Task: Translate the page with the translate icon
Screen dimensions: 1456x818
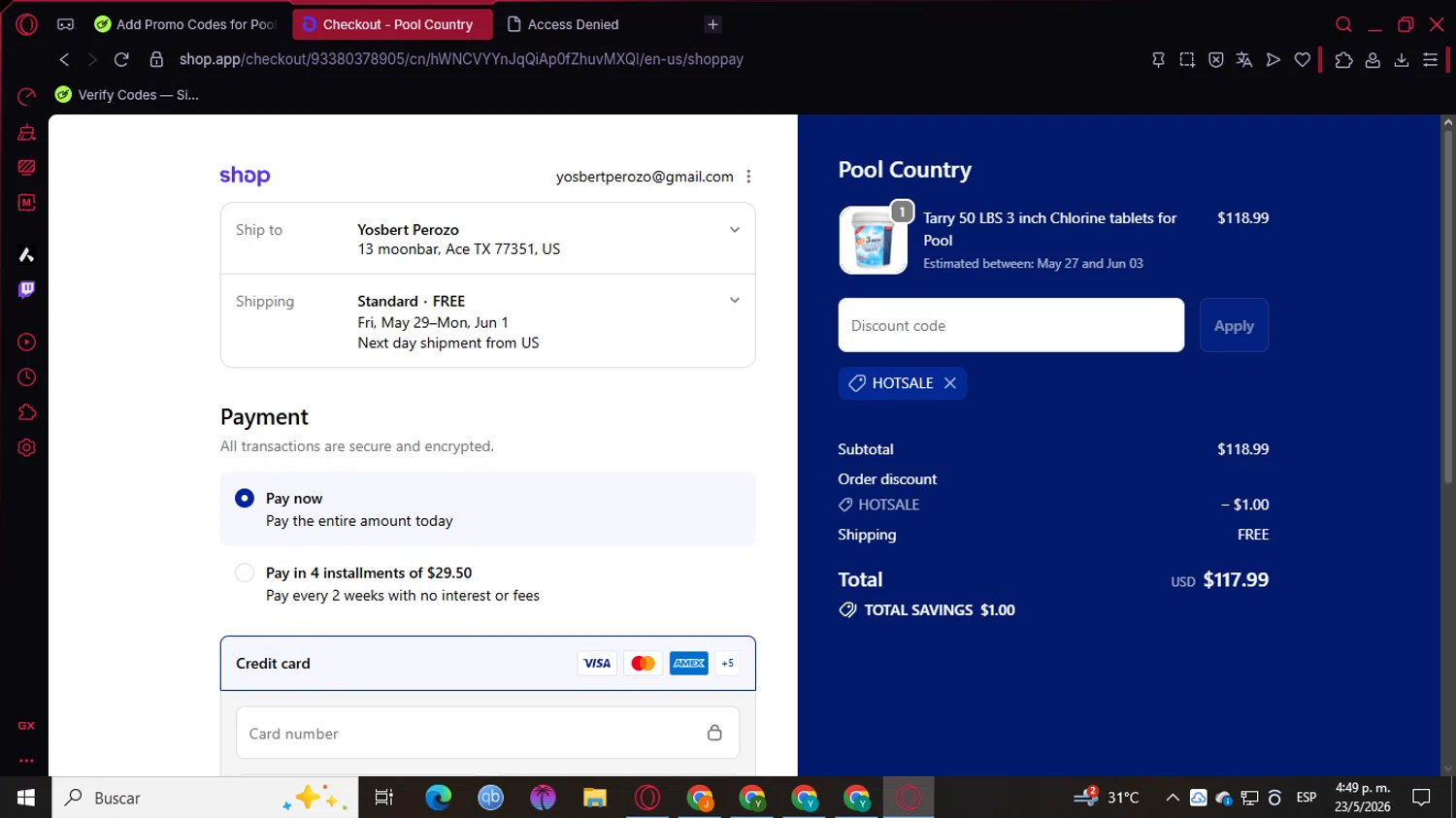Action: (x=1244, y=60)
